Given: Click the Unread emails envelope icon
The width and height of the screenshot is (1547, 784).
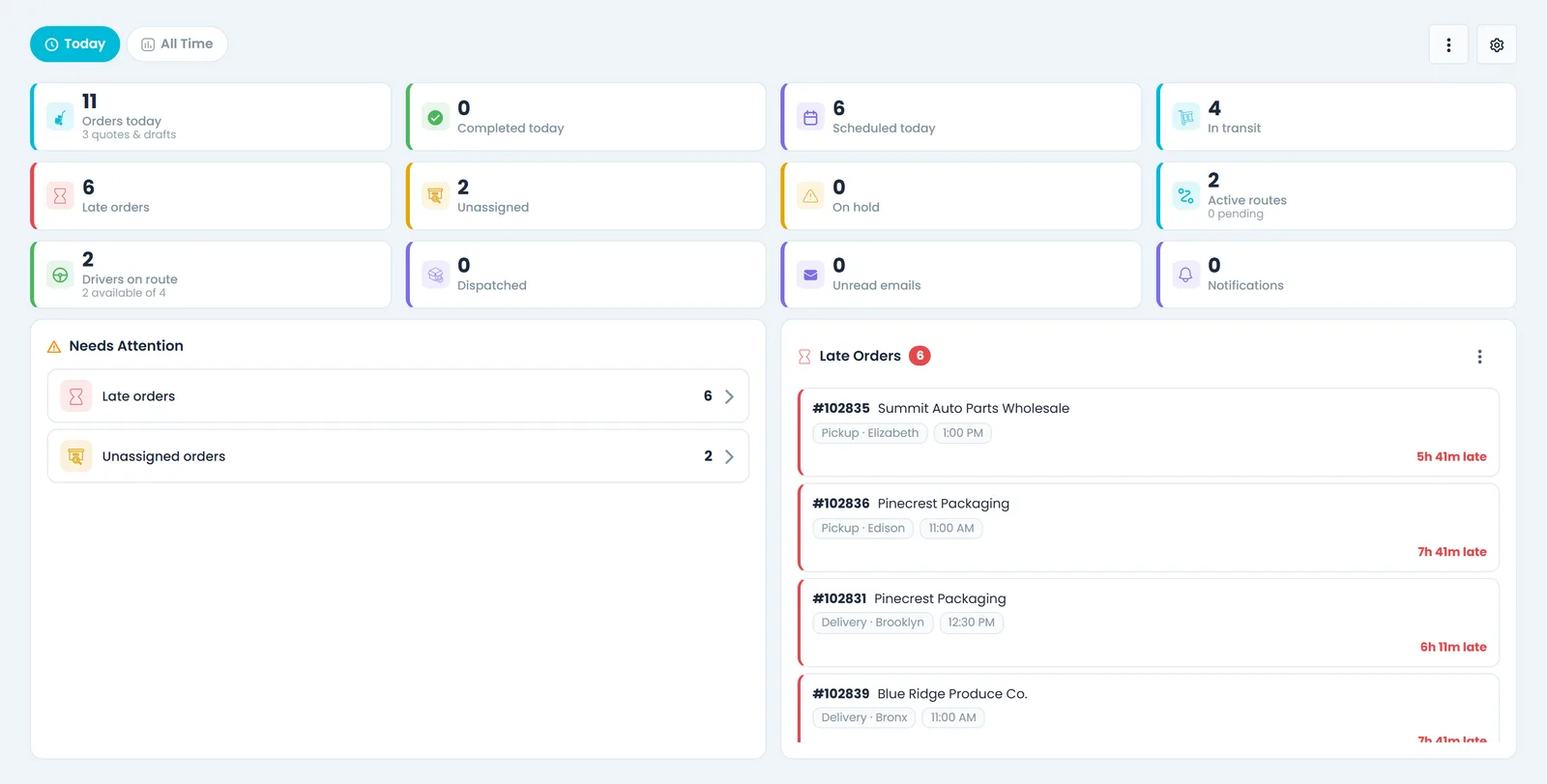Looking at the screenshot, I should [810, 276].
